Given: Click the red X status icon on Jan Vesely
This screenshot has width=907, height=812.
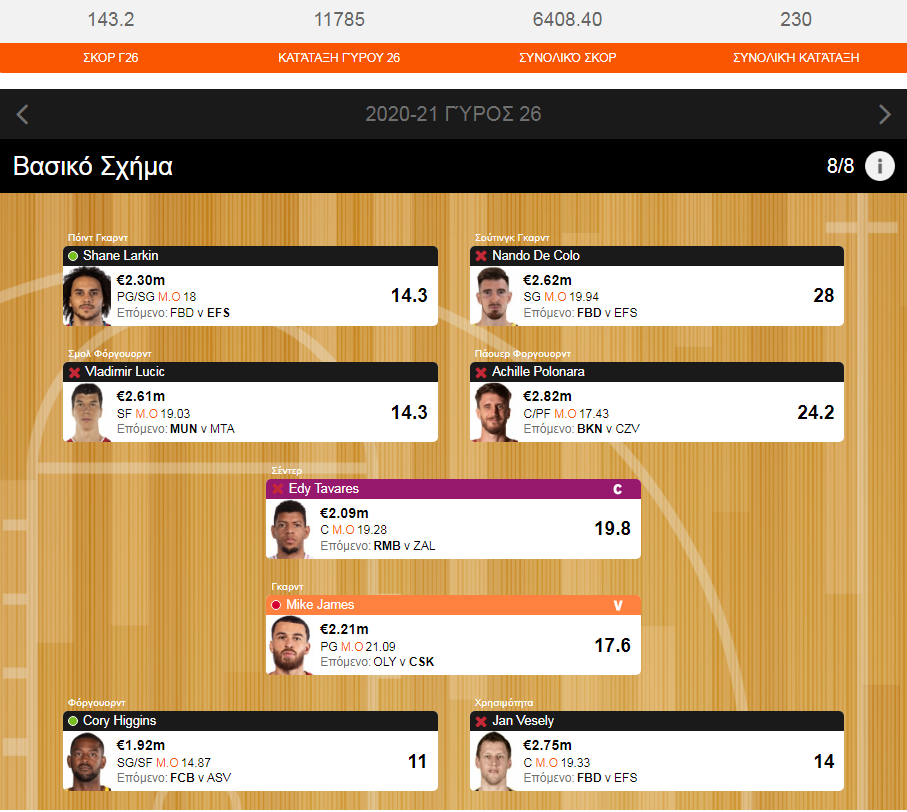Looking at the screenshot, I should click(x=481, y=721).
